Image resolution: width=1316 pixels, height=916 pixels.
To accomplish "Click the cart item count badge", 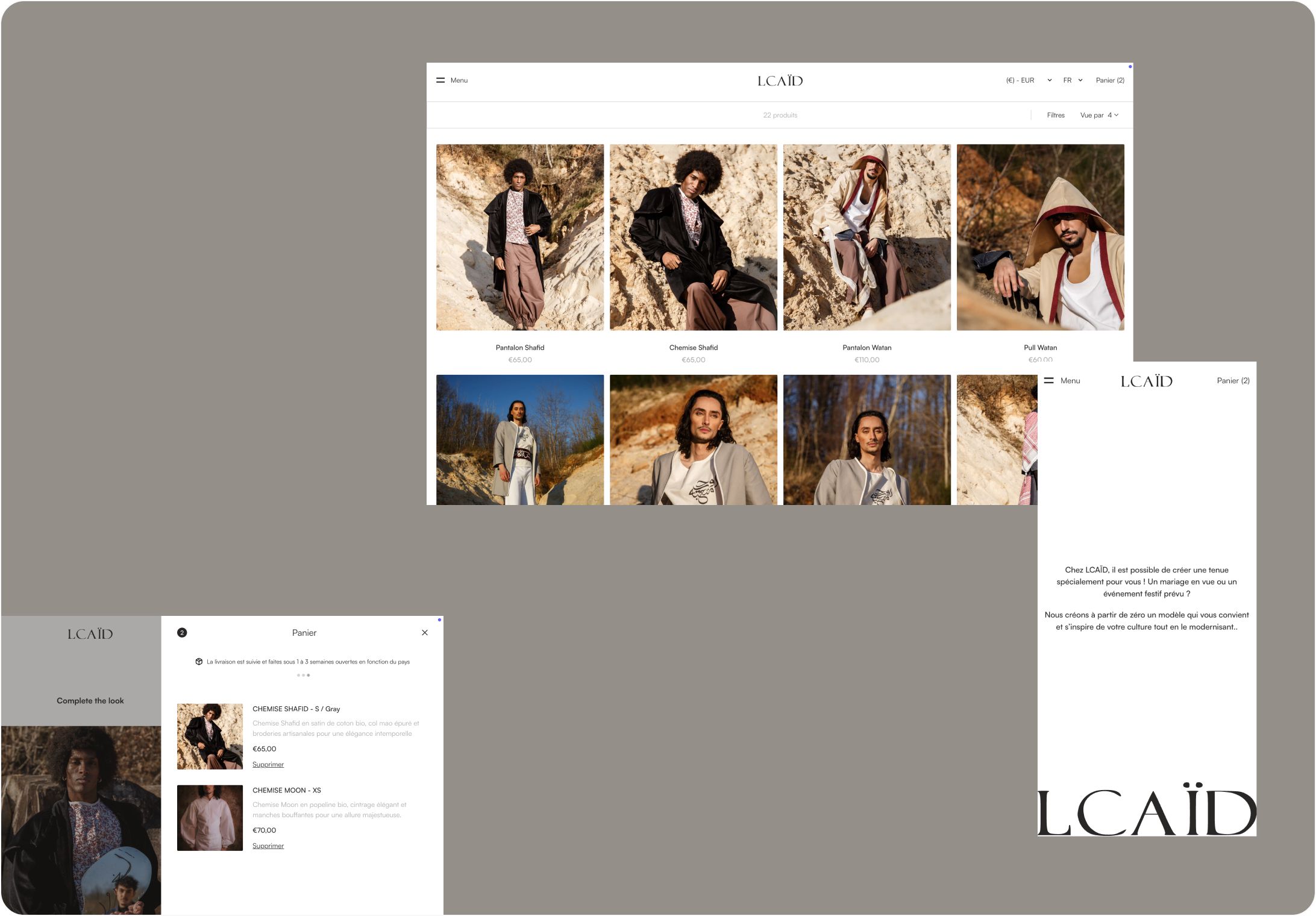I will [182, 633].
